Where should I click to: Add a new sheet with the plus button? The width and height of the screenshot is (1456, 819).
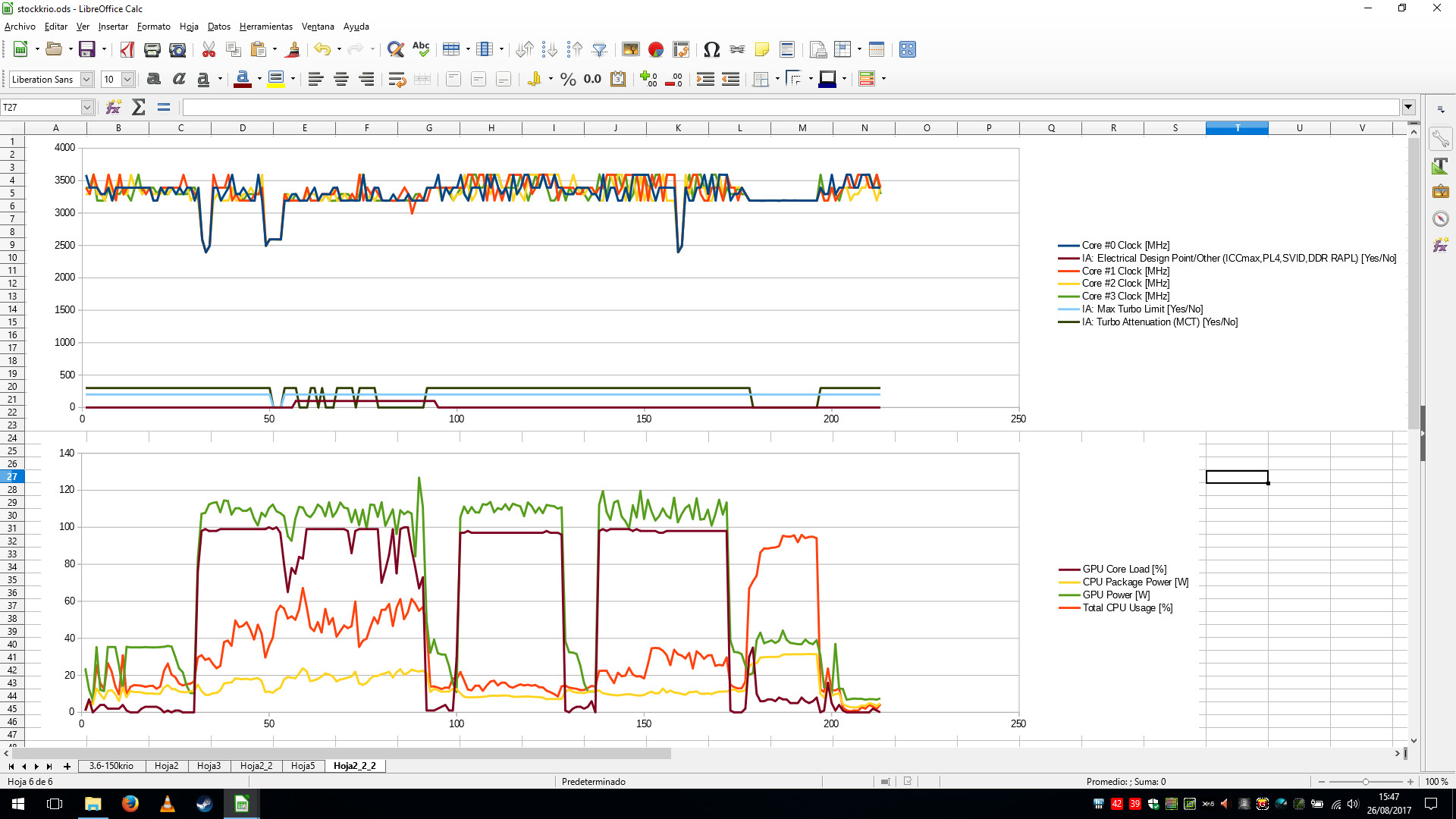[x=67, y=766]
